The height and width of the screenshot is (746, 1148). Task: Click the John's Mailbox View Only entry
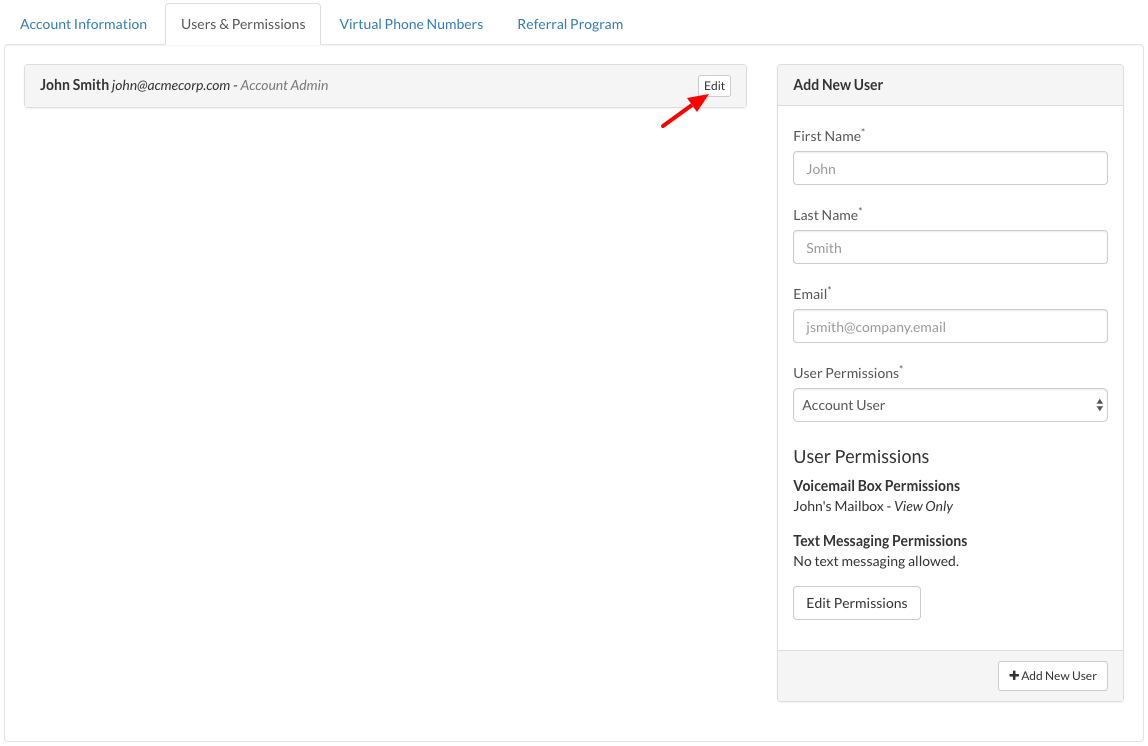coord(872,506)
